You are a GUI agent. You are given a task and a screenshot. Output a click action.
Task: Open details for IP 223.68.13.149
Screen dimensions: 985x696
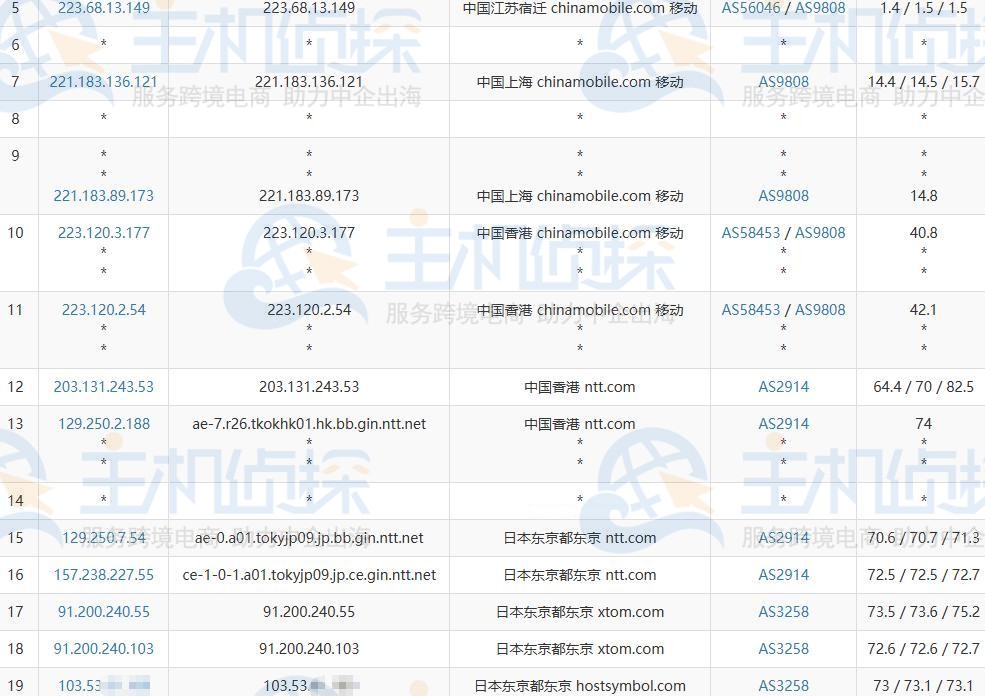pos(103,8)
